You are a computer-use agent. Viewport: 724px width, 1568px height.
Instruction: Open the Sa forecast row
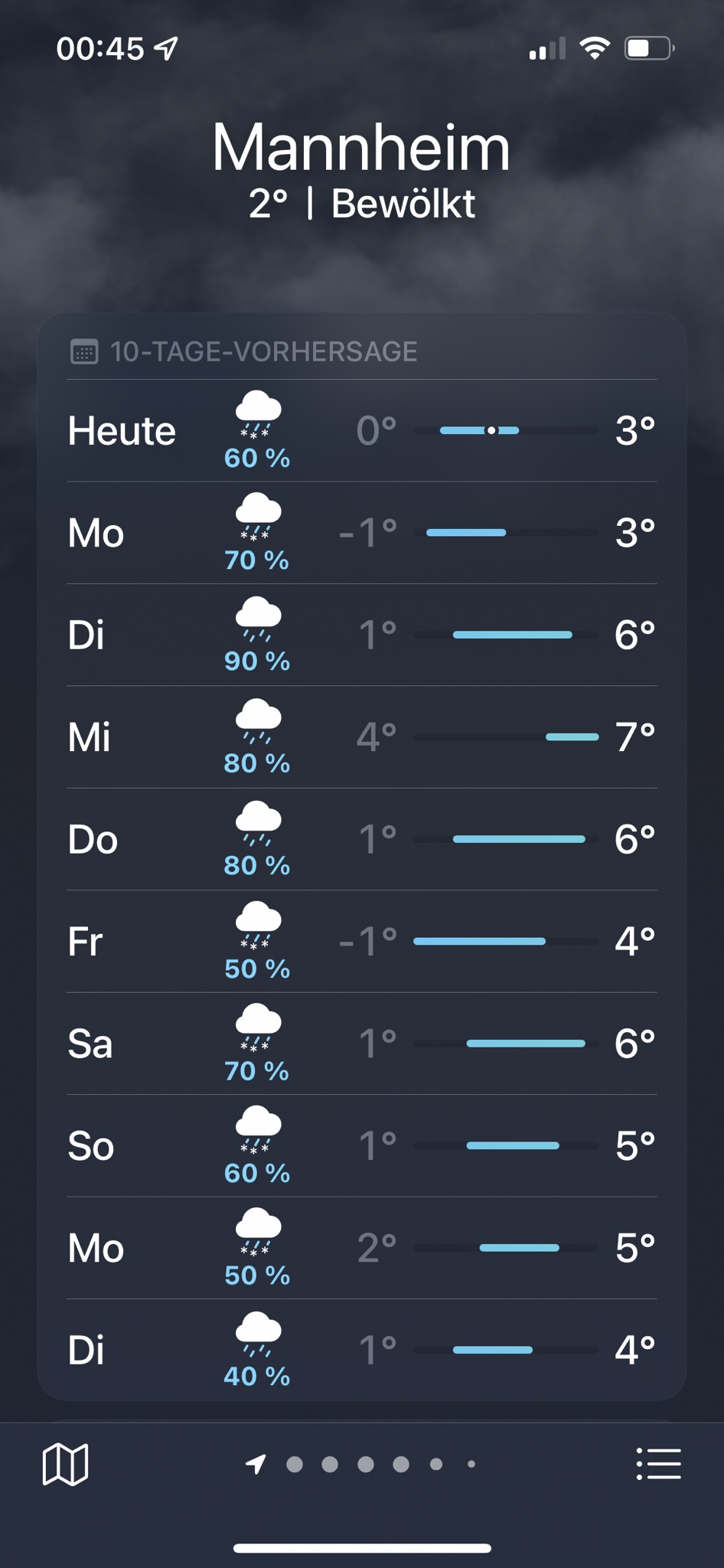pyautogui.click(x=362, y=1044)
